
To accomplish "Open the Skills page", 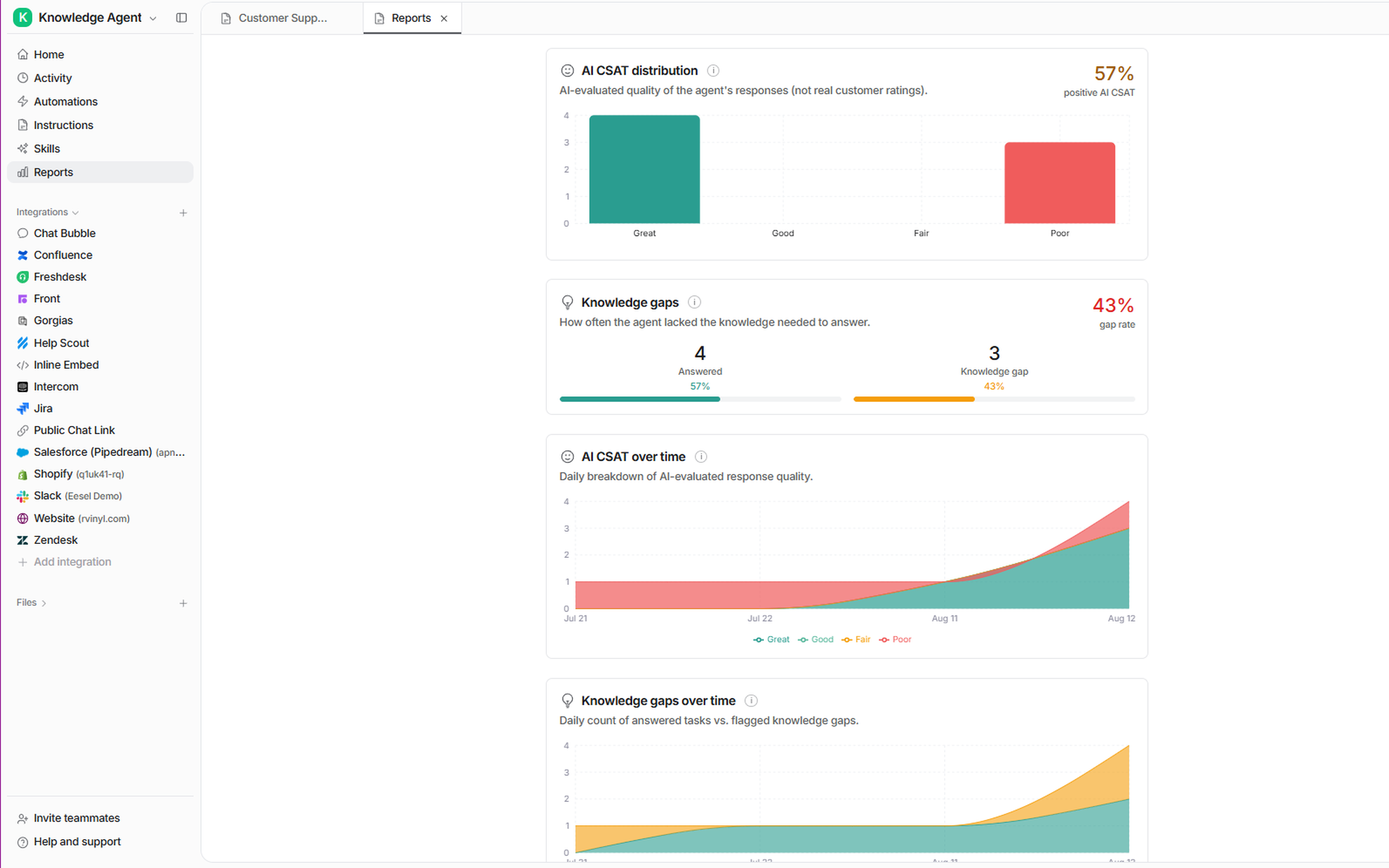I will [x=100, y=149].
